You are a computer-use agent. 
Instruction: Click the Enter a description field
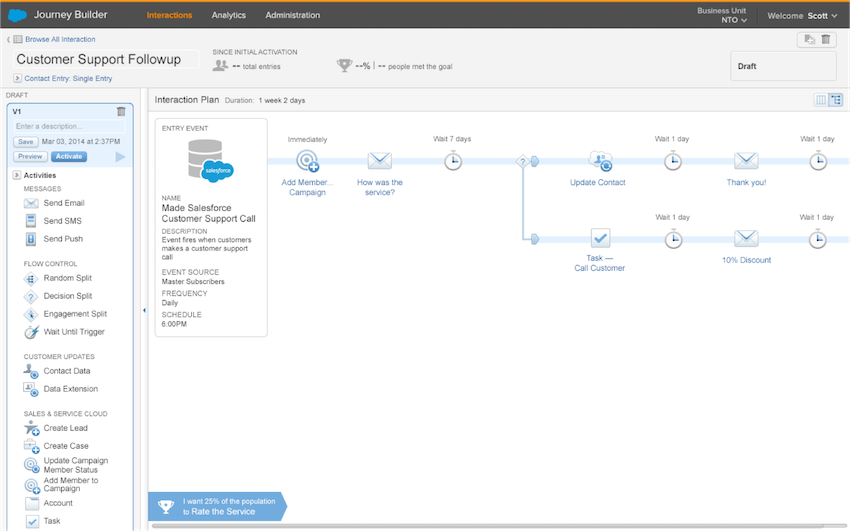[69, 126]
